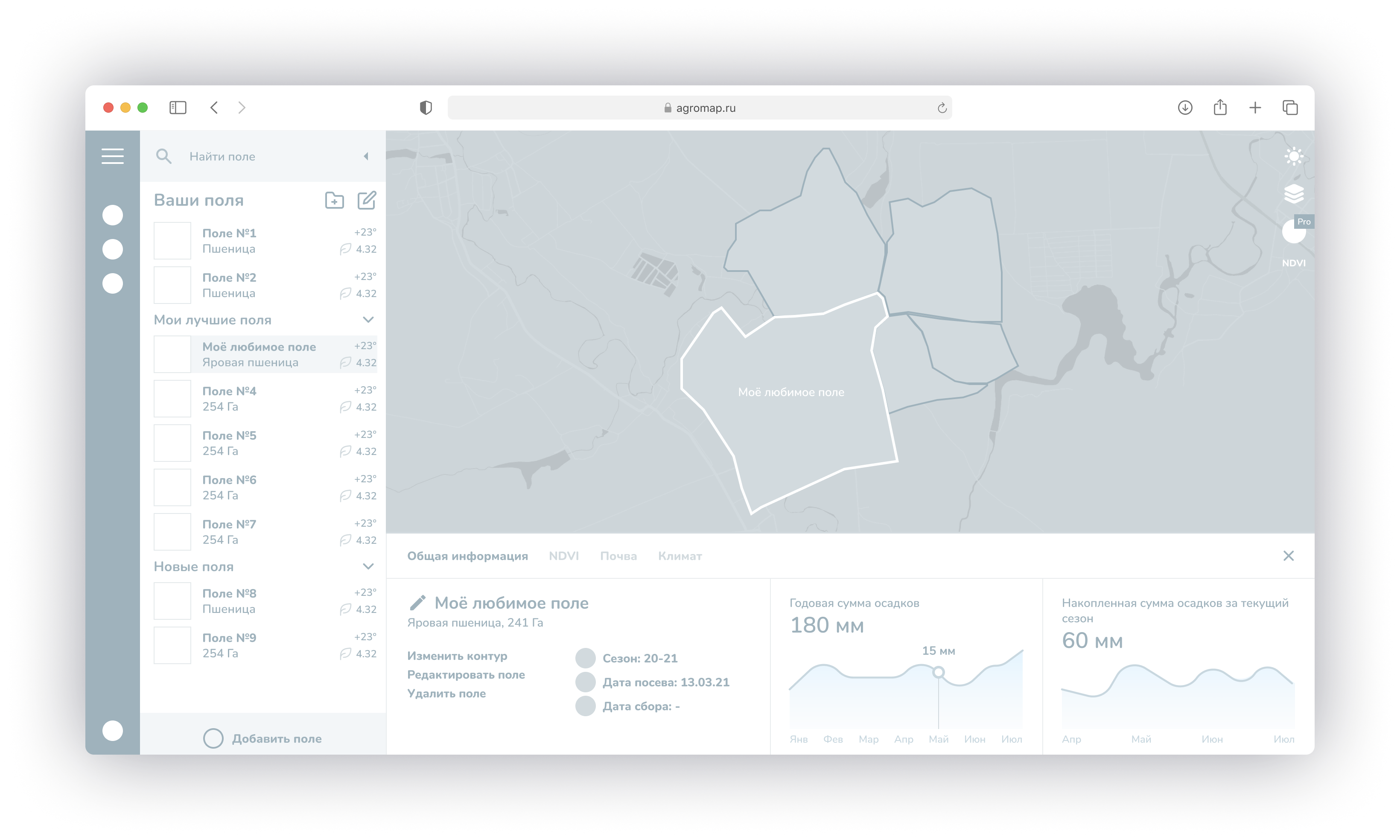Click the Изменить контур link

tap(457, 656)
